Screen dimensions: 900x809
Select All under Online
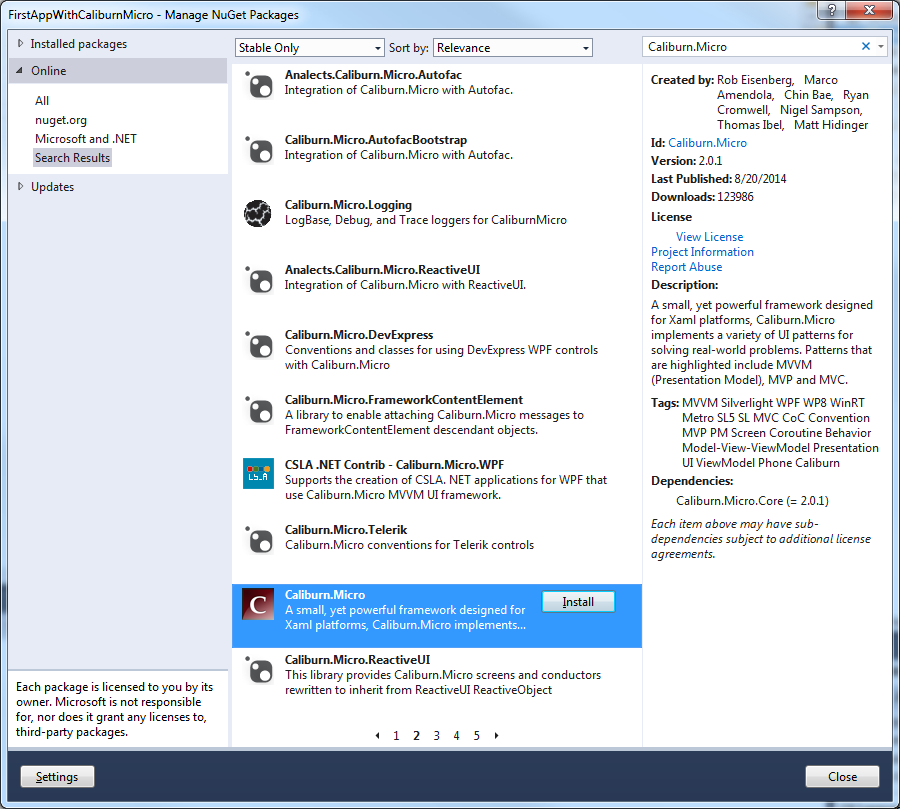point(42,100)
